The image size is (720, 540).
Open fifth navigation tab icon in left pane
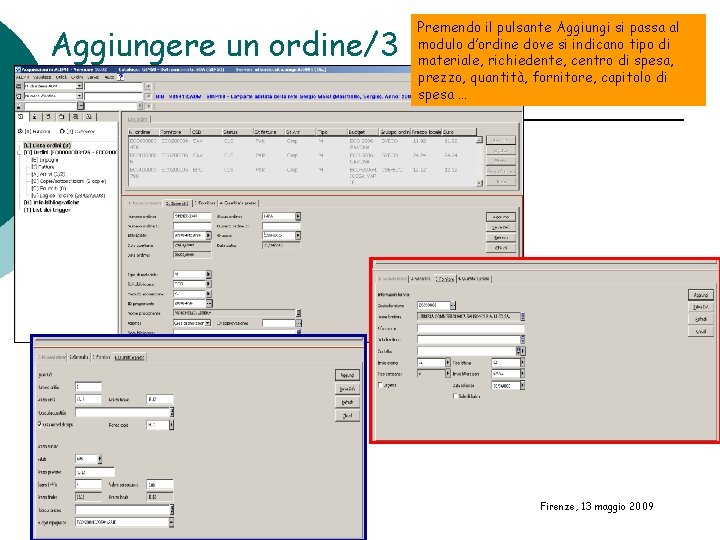pos(75,117)
